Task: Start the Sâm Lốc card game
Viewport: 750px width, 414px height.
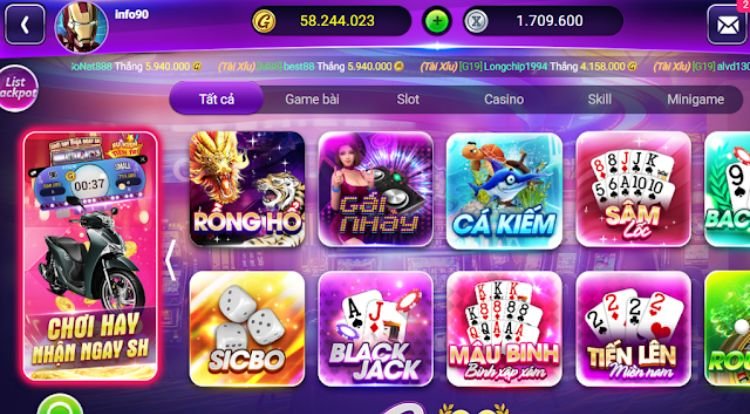Action: click(633, 189)
